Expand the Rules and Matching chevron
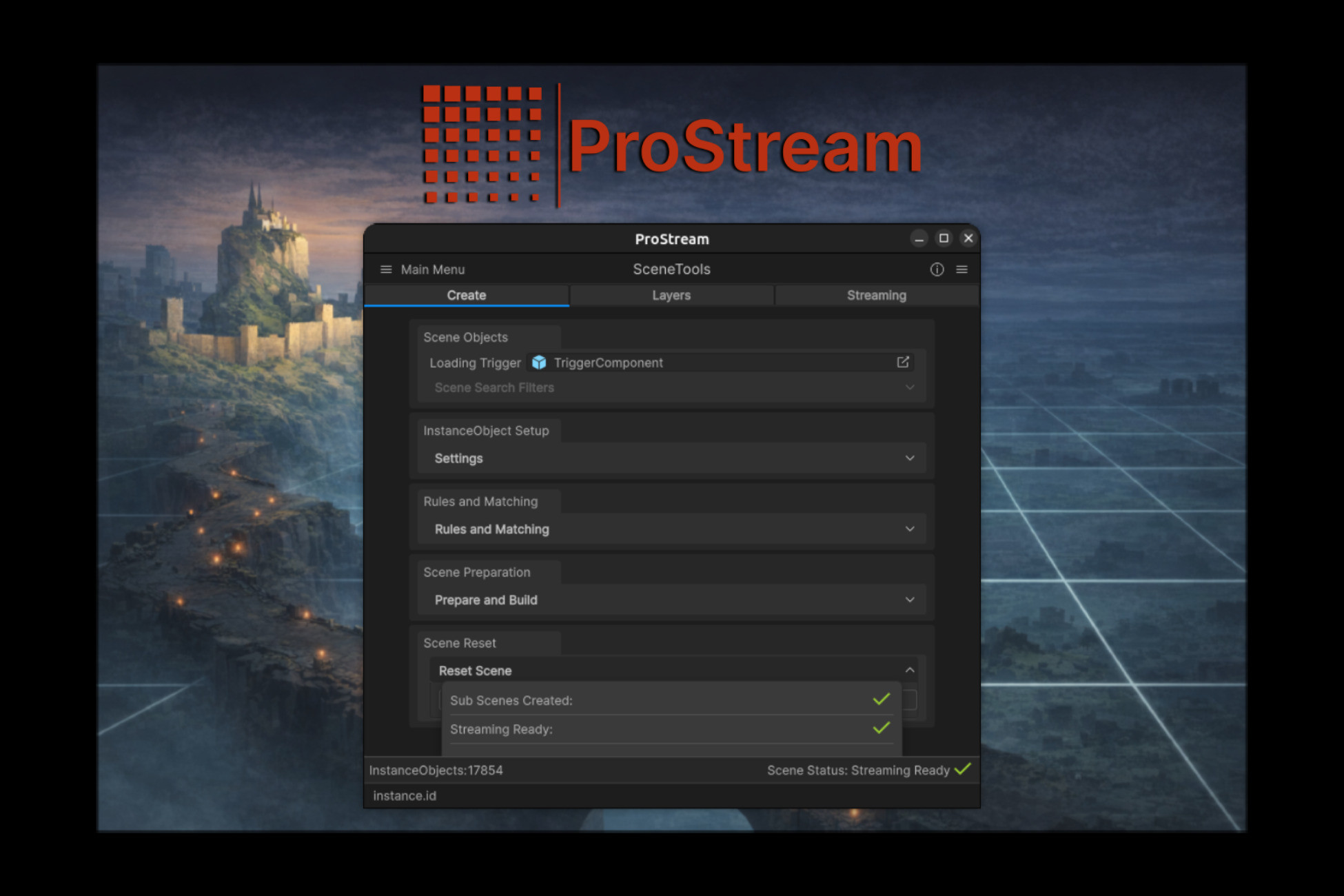 coord(910,529)
